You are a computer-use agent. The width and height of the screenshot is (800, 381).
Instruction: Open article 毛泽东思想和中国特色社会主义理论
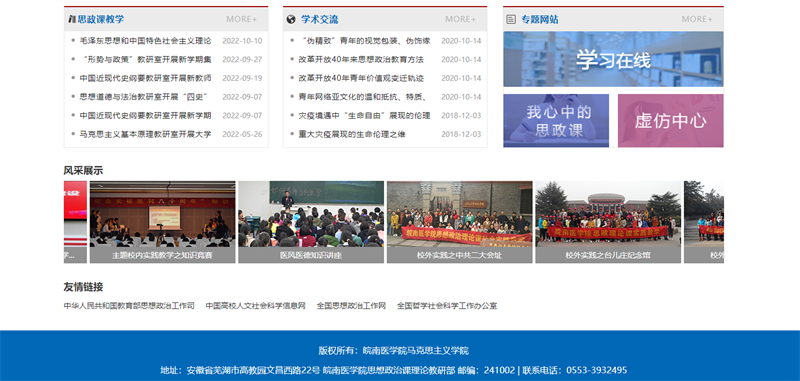point(145,41)
